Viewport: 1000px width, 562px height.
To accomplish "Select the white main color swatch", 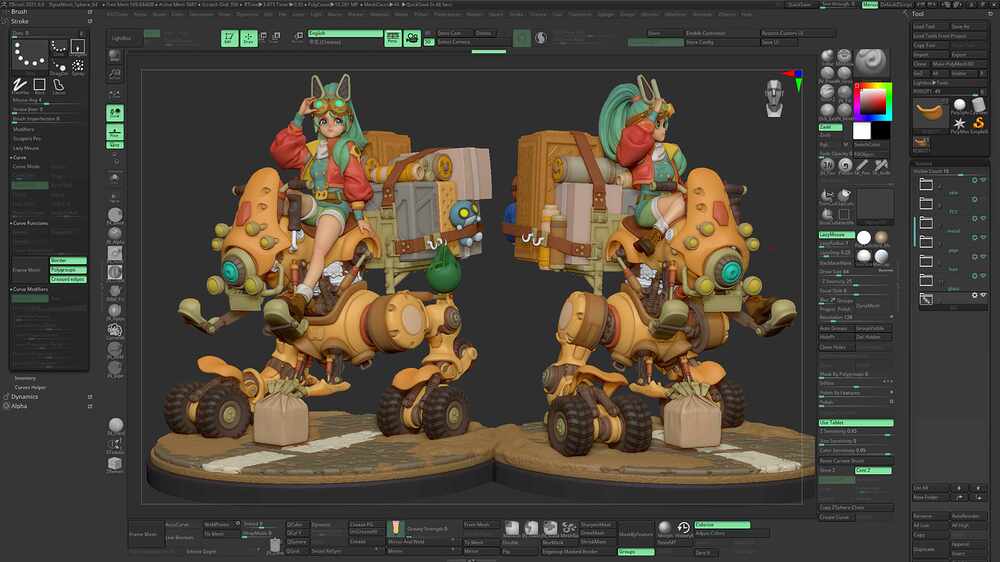I will pos(862,130).
